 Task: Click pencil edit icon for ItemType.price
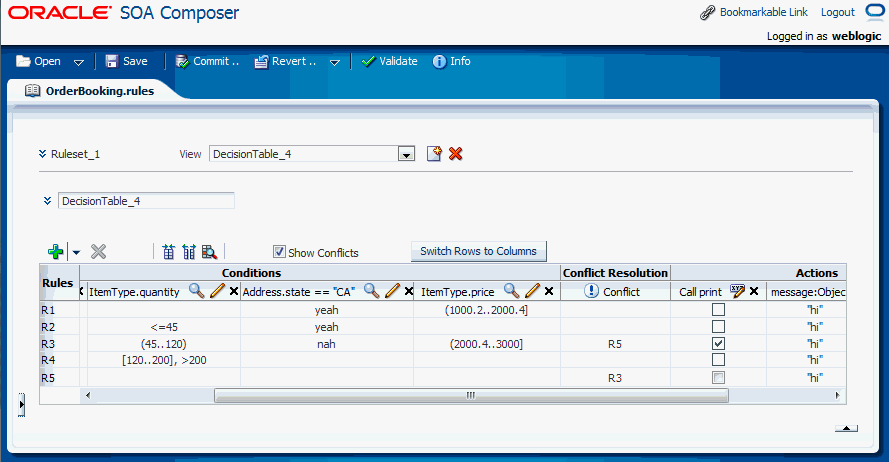pos(532,291)
